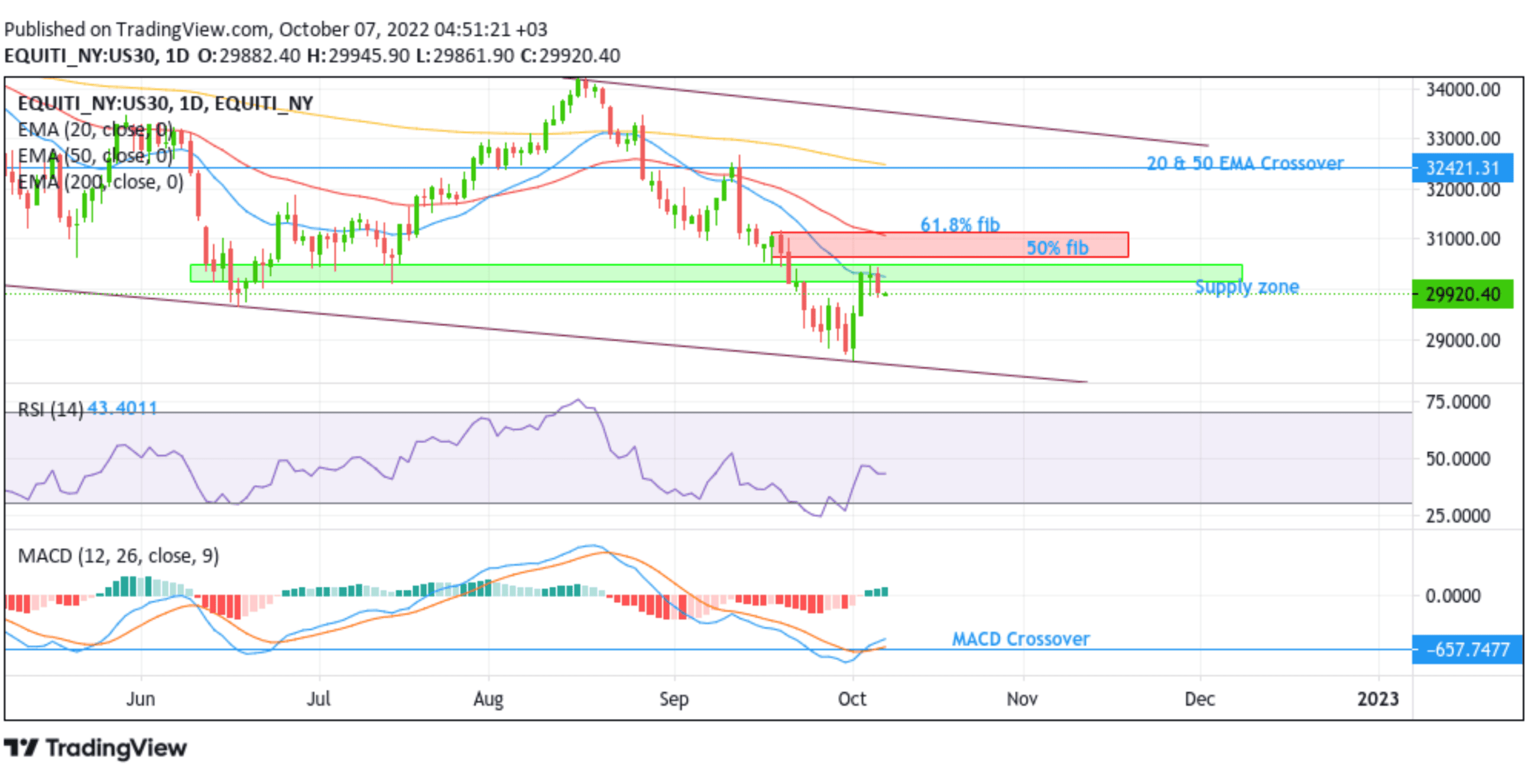Click the EMA (50, close, 0) legend label
The height and width of the screenshot is (784, 1528).
click(96, 155)
